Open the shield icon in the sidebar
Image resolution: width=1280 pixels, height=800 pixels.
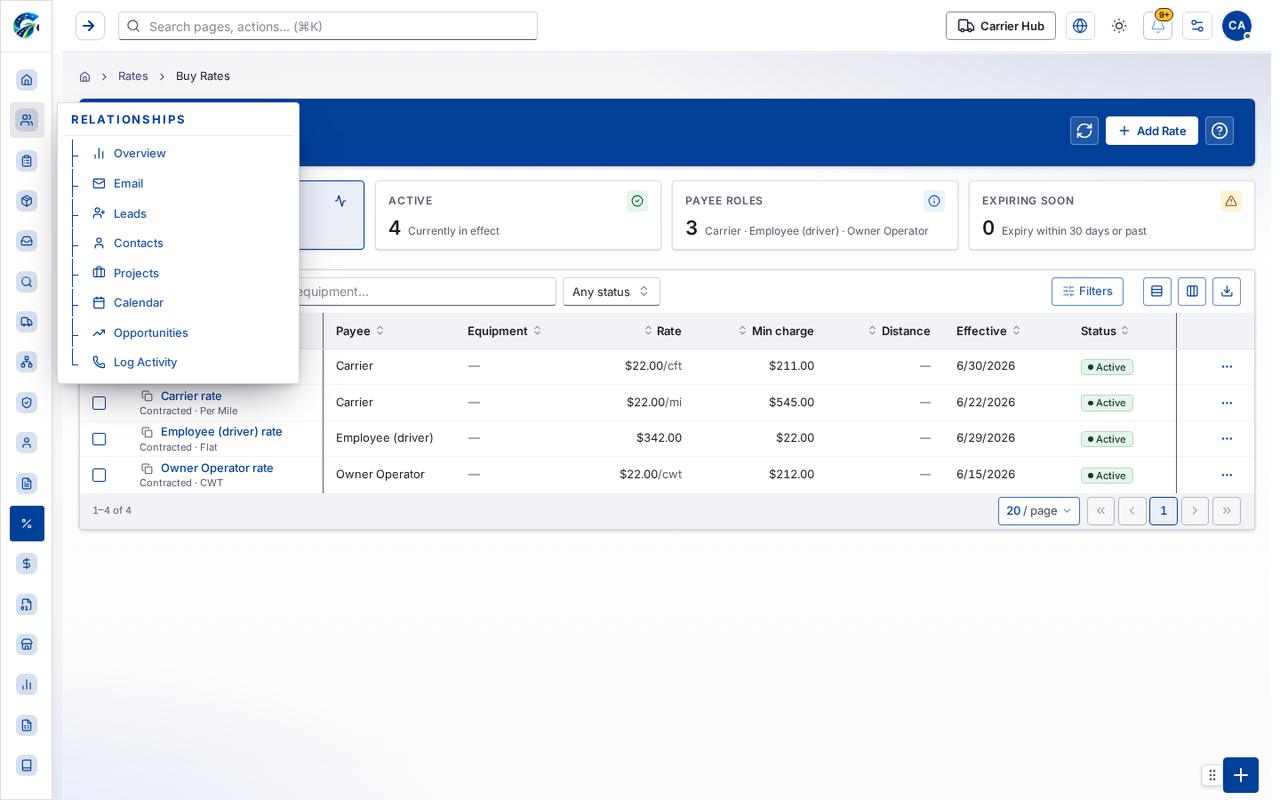[x=27, y=402]
